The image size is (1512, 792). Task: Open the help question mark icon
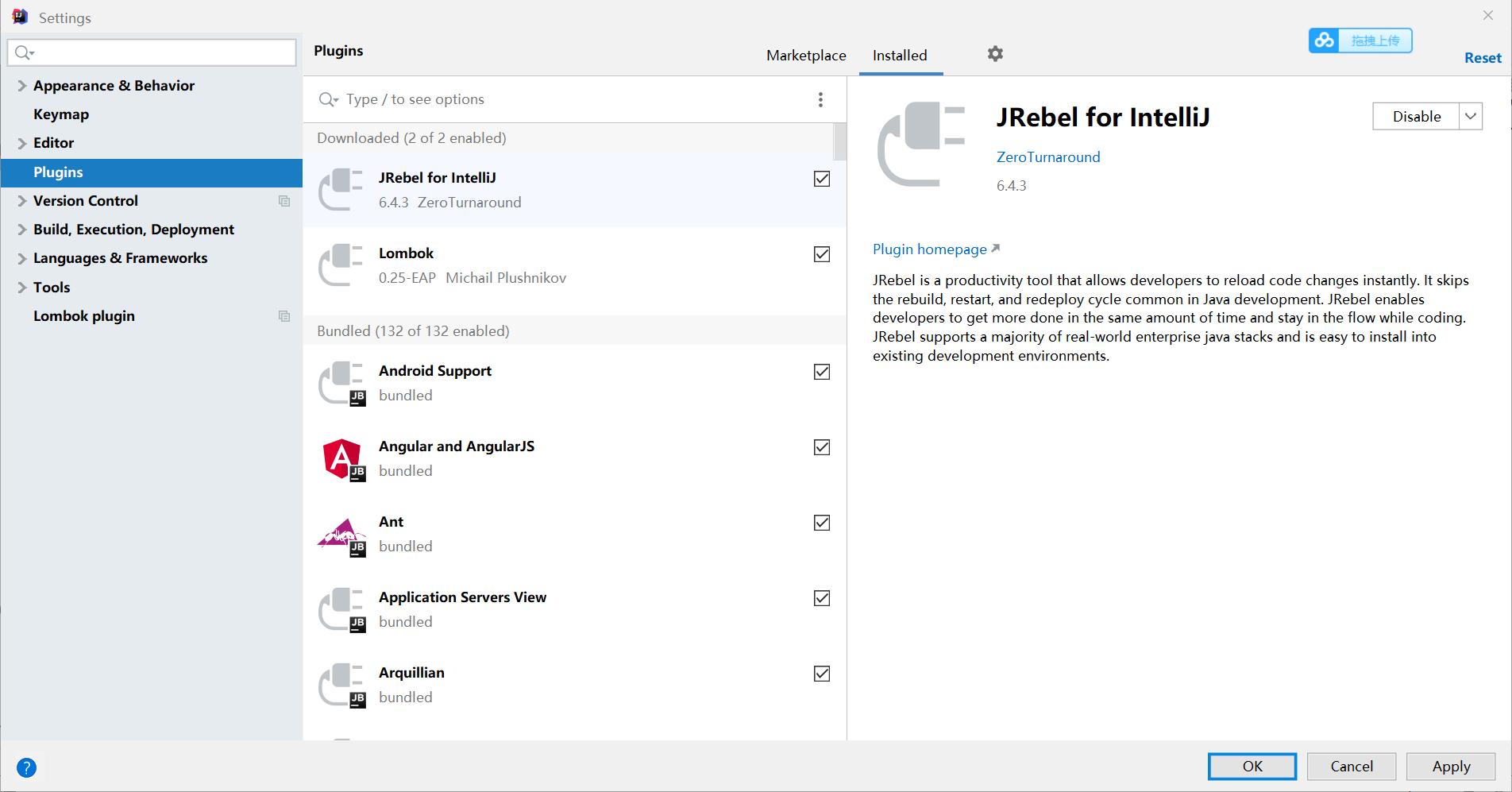pyautogui.click(x=26, y=767)
